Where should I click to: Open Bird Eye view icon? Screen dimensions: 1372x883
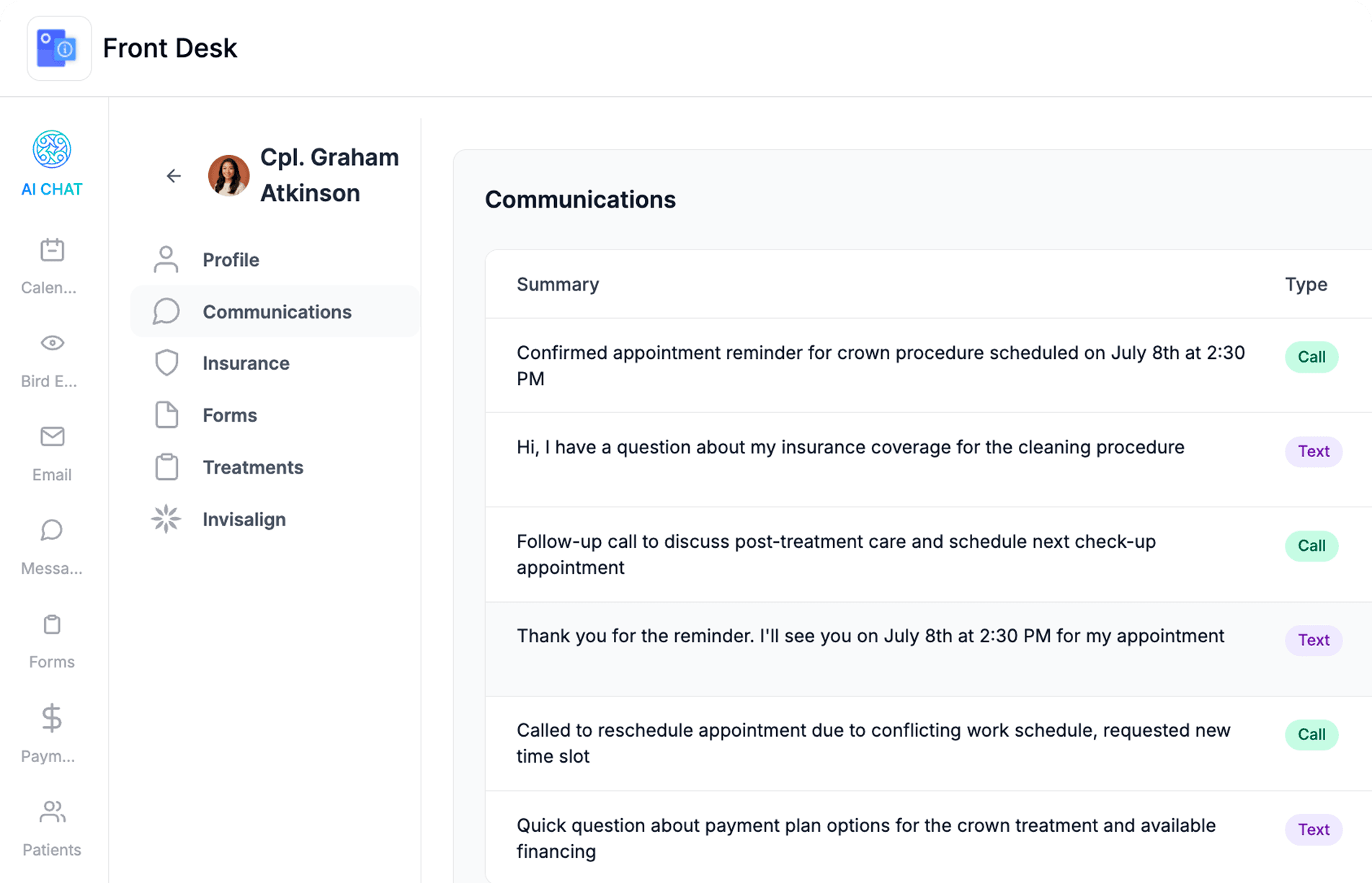[x=52, y=343]
